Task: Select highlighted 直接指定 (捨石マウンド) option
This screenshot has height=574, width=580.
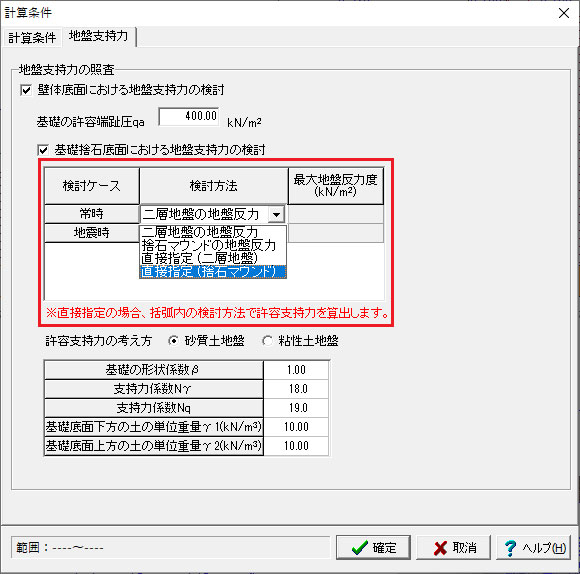Action: pos(213,271)
